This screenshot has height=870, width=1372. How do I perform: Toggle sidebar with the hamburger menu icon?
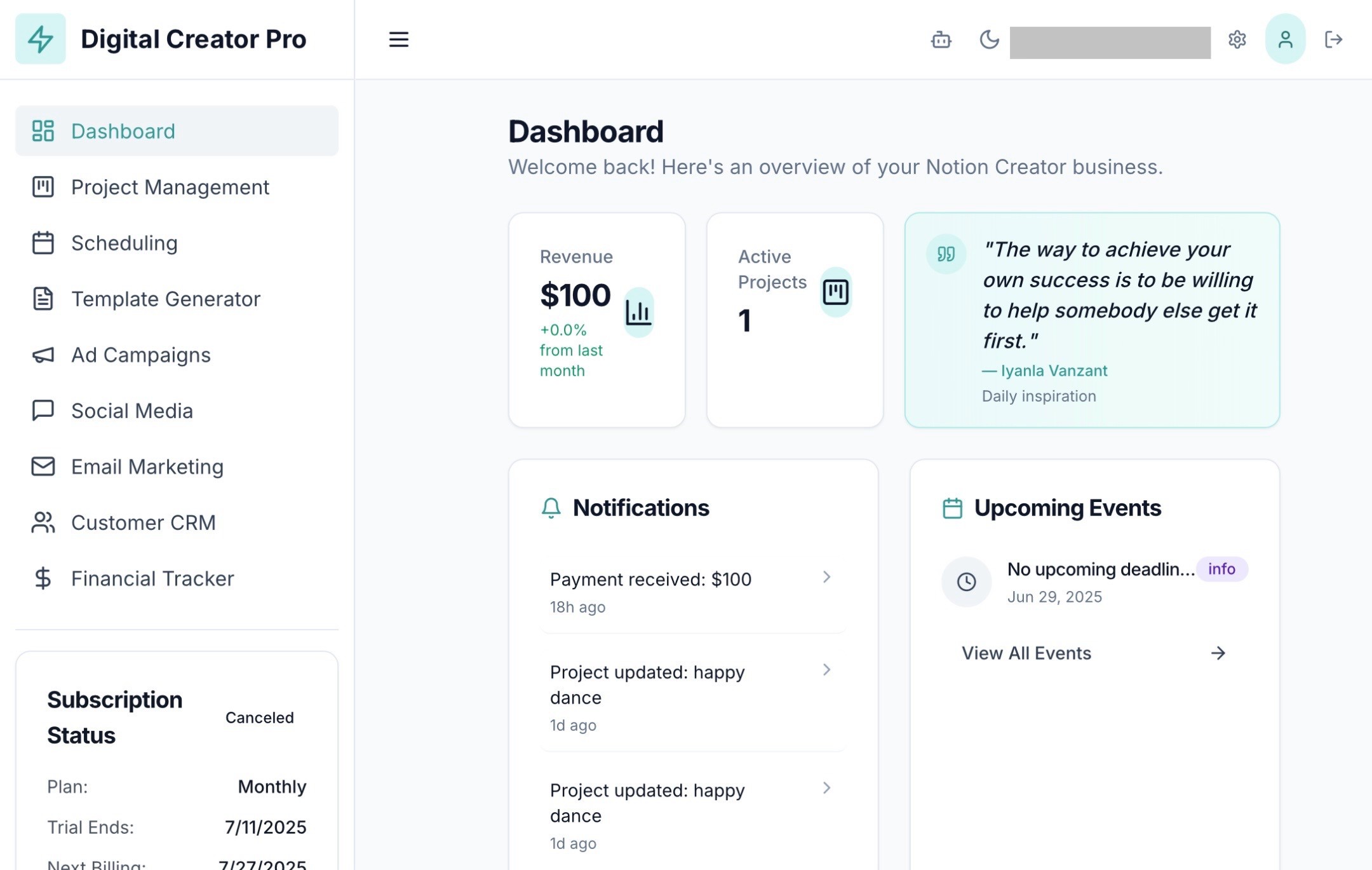398,40
